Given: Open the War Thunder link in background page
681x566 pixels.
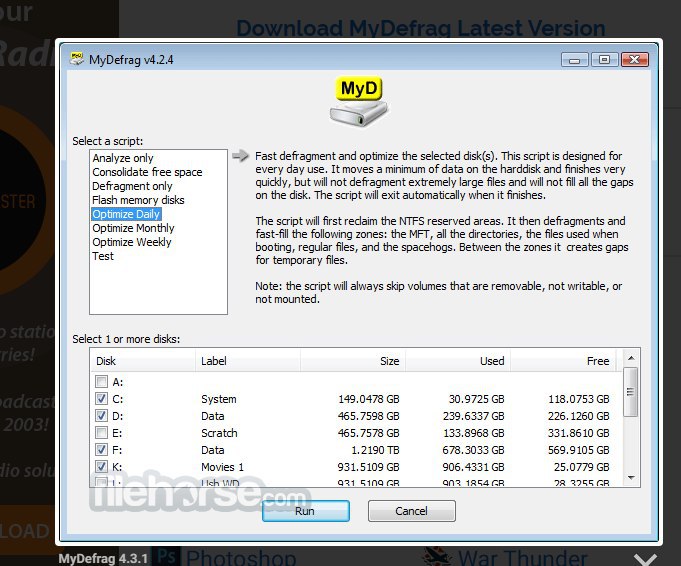Looking at the screenshot, I should 523,556.
